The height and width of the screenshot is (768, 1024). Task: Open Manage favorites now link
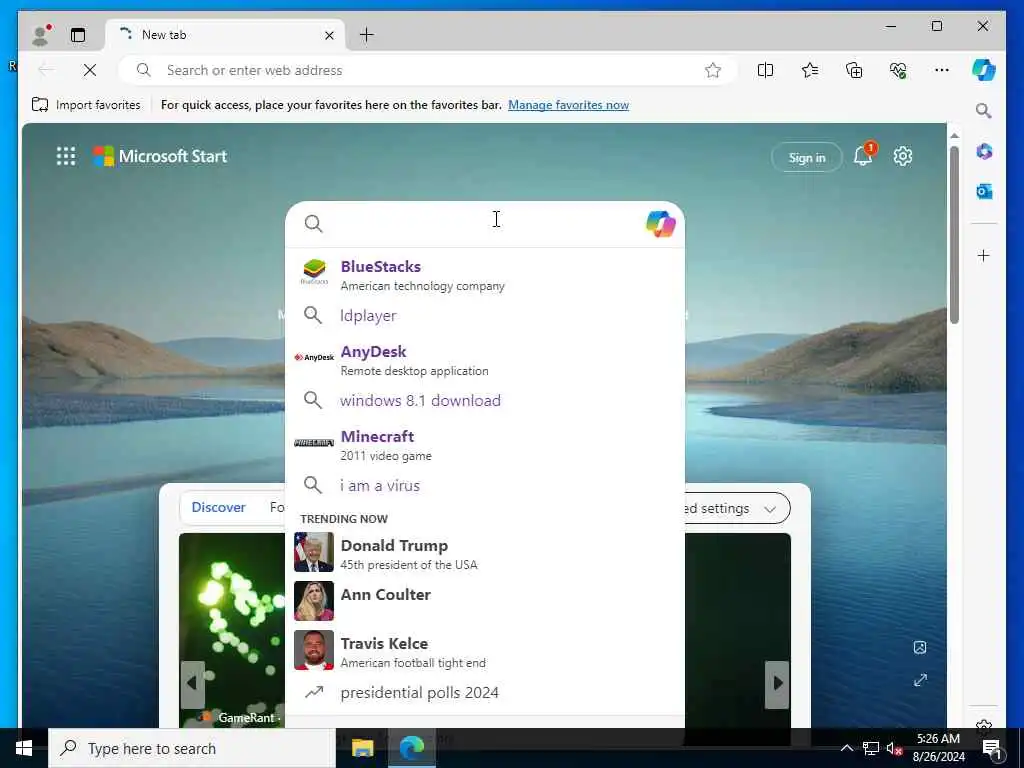[568, 104]
